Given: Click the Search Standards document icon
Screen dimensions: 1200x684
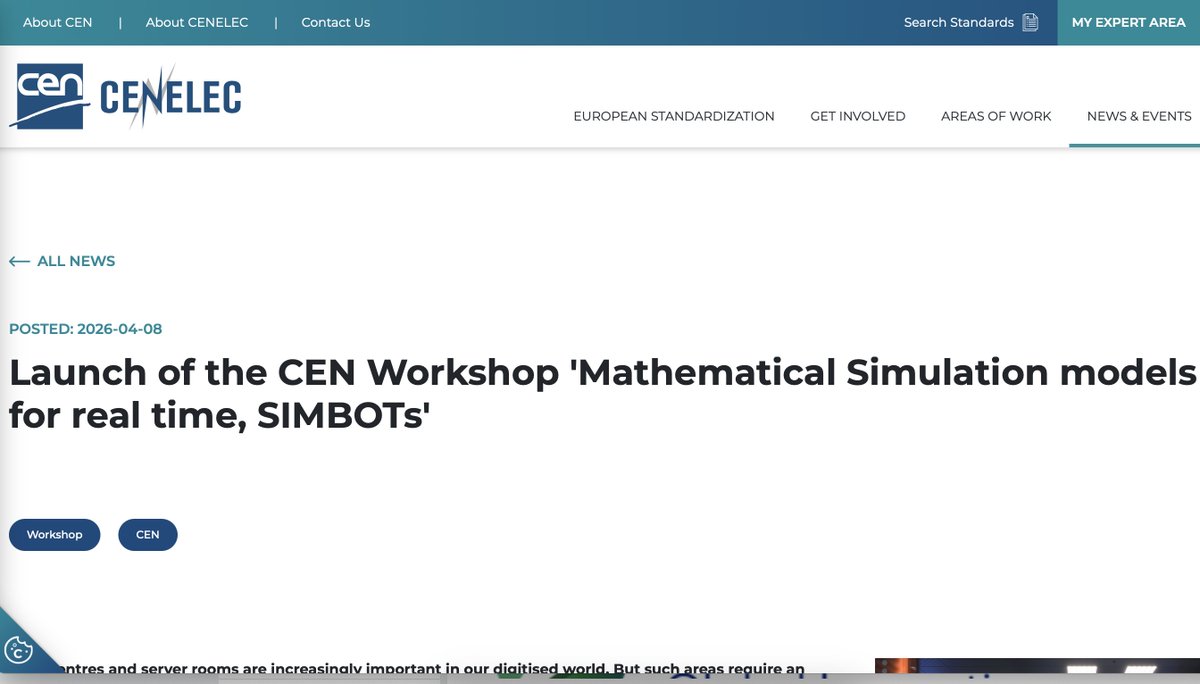Looking at the screenshot, I should (1030, 22).
